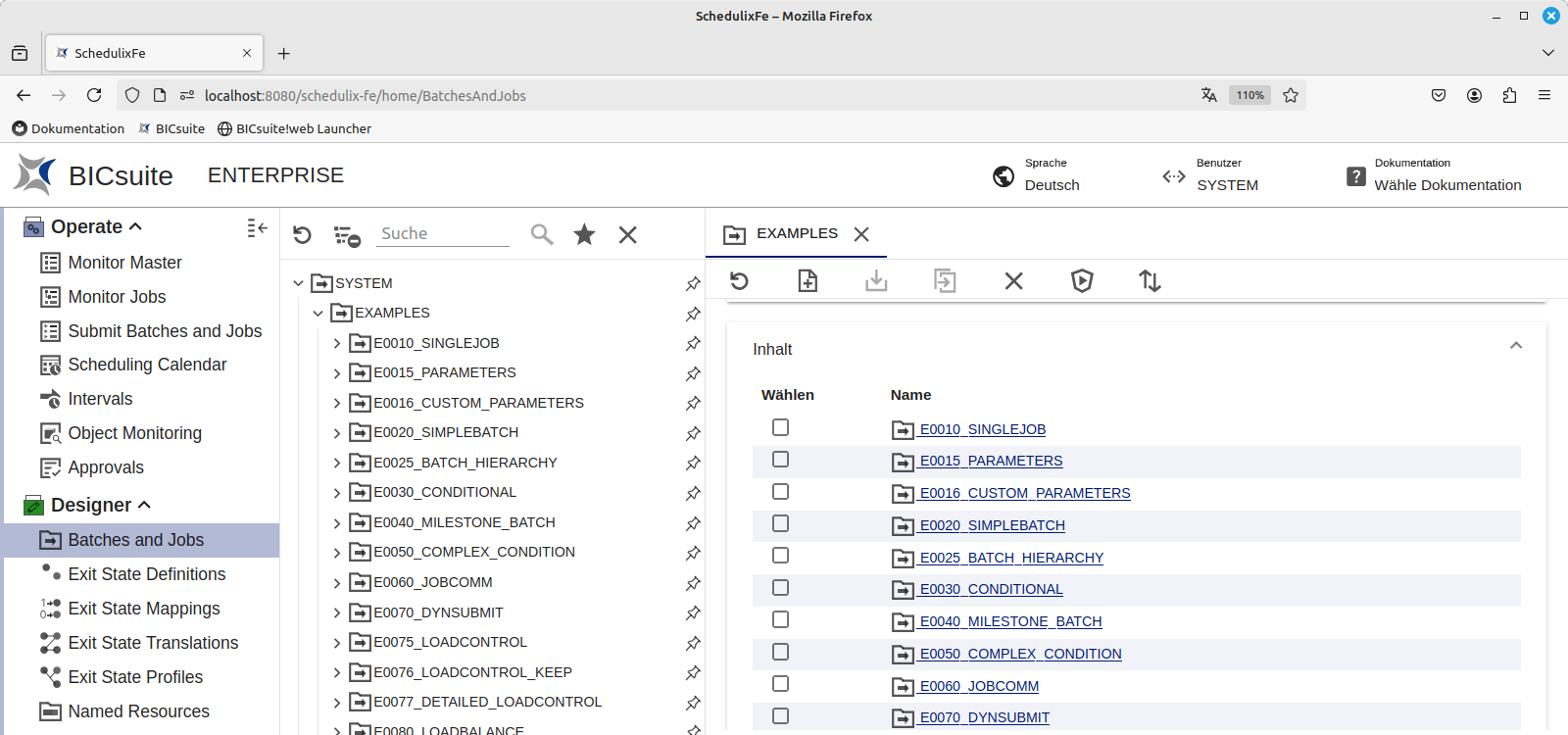Check the E0040_MILESTONE_BATCH checkbox
Screen dimensions: 1568x735
[x=780, y=620]
